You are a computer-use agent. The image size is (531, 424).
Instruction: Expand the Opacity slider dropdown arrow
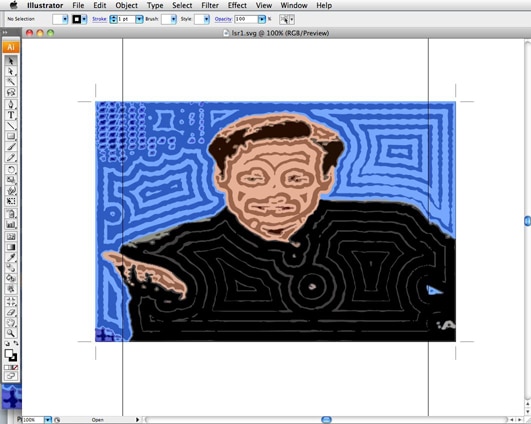pyautogui.click(x=261, y=19)
